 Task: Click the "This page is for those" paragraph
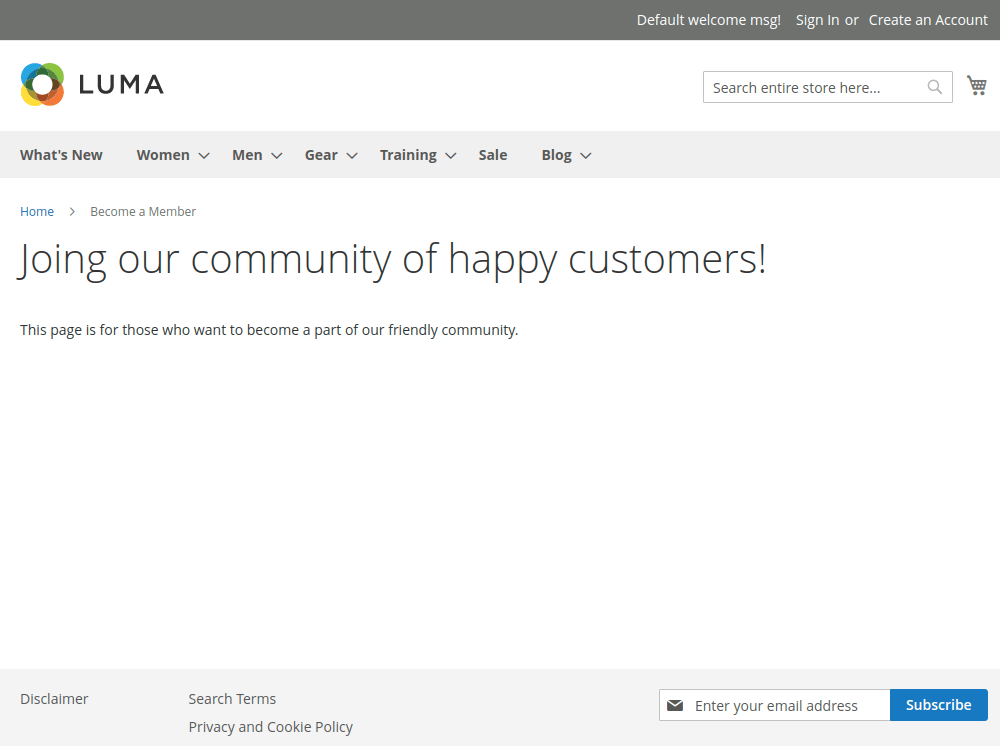pos(269,330)
